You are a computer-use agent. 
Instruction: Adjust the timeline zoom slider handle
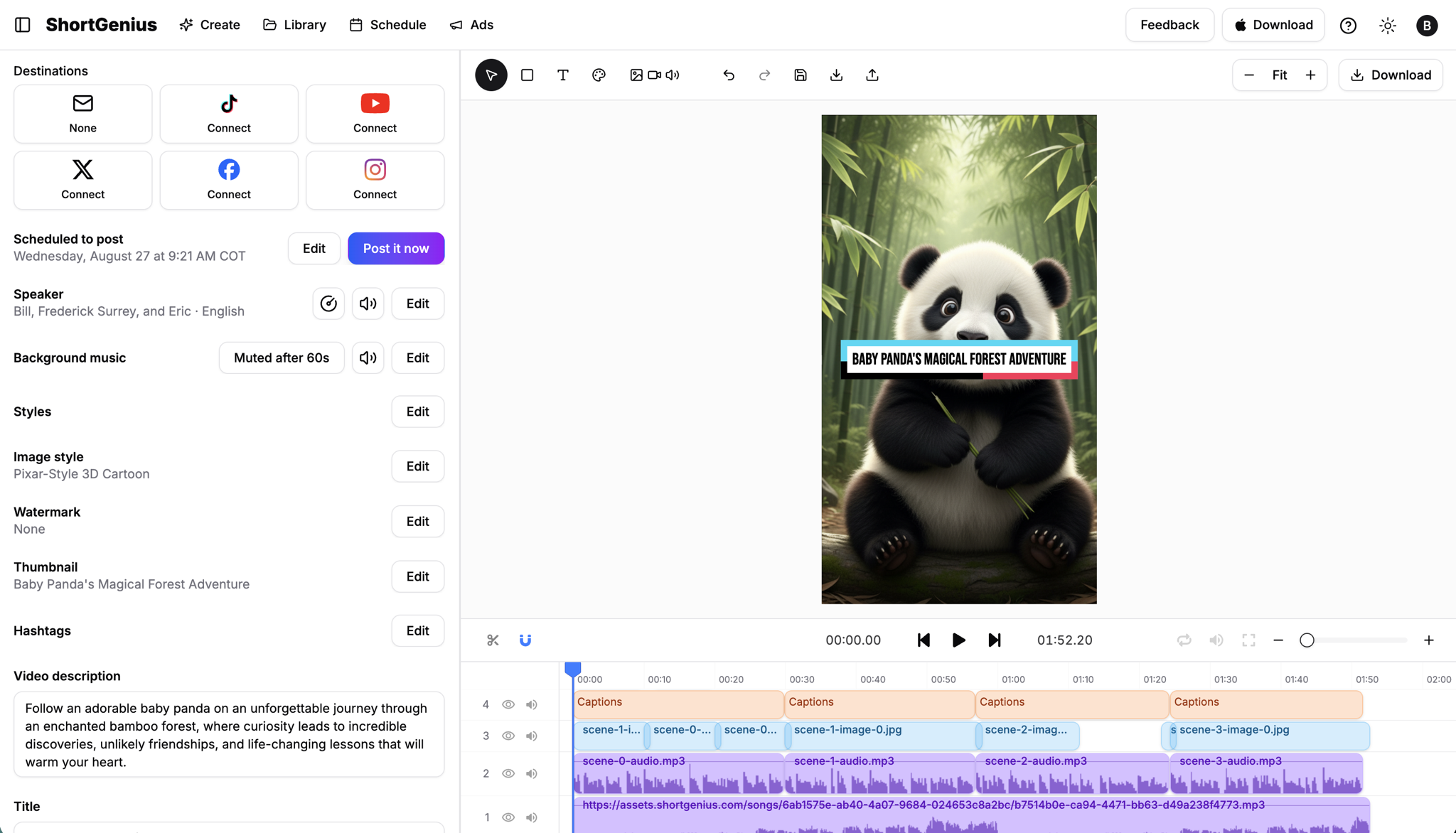[x=1307, y=640]
